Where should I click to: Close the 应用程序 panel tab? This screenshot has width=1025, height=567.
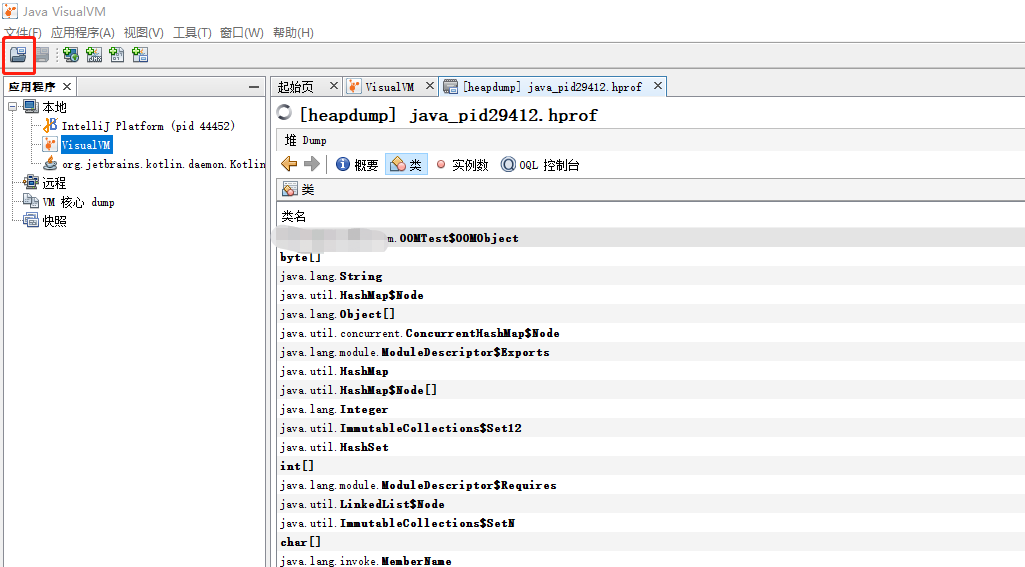(67, 86)
